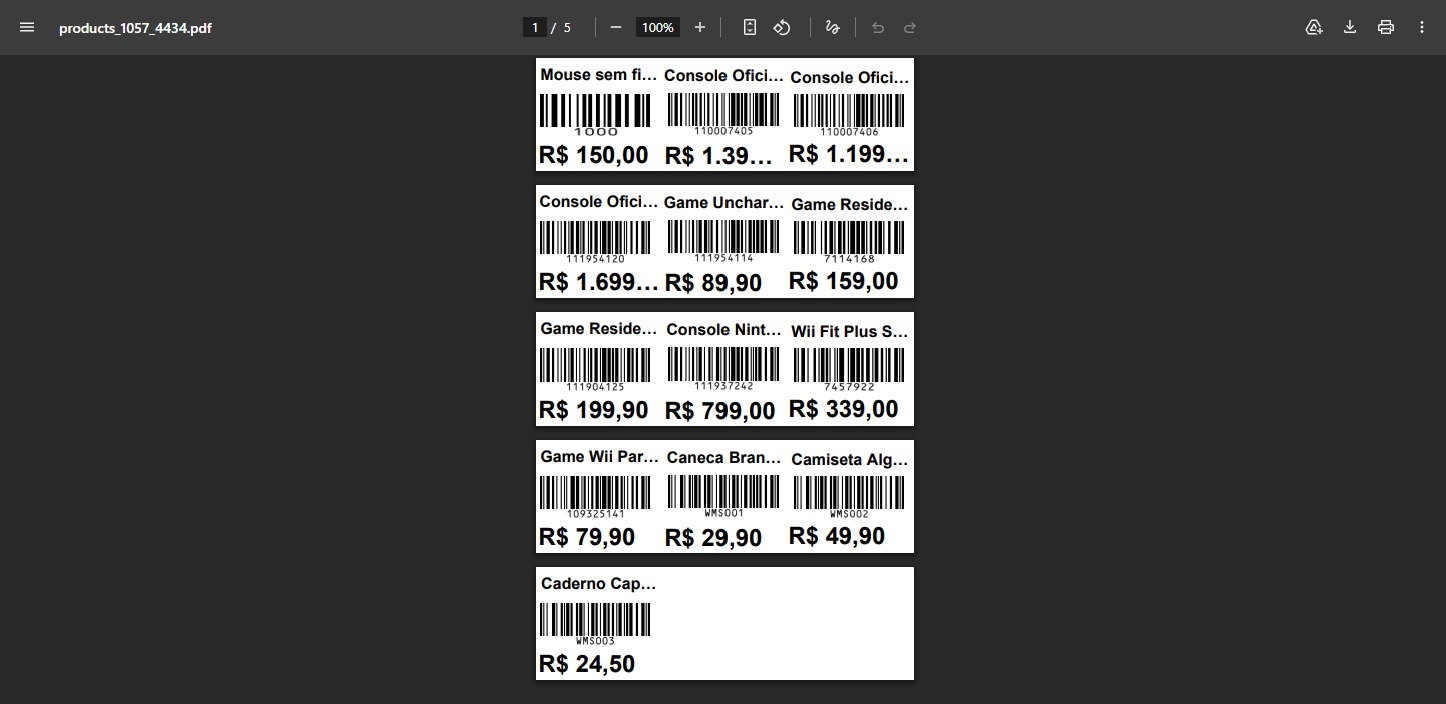Click the undo arrow
The width and height of the screenshot is (1446, 704).
[878, 27]
